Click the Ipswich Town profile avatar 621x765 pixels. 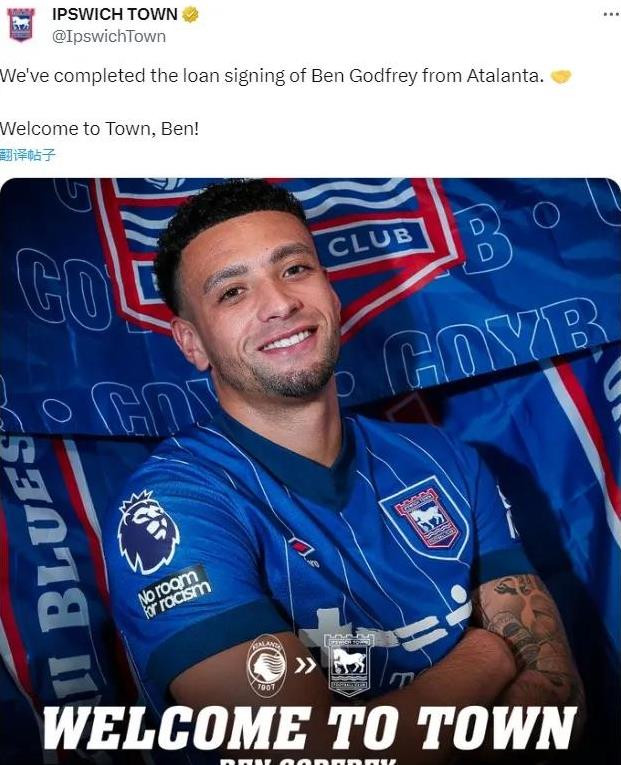[x=20, y=24]
